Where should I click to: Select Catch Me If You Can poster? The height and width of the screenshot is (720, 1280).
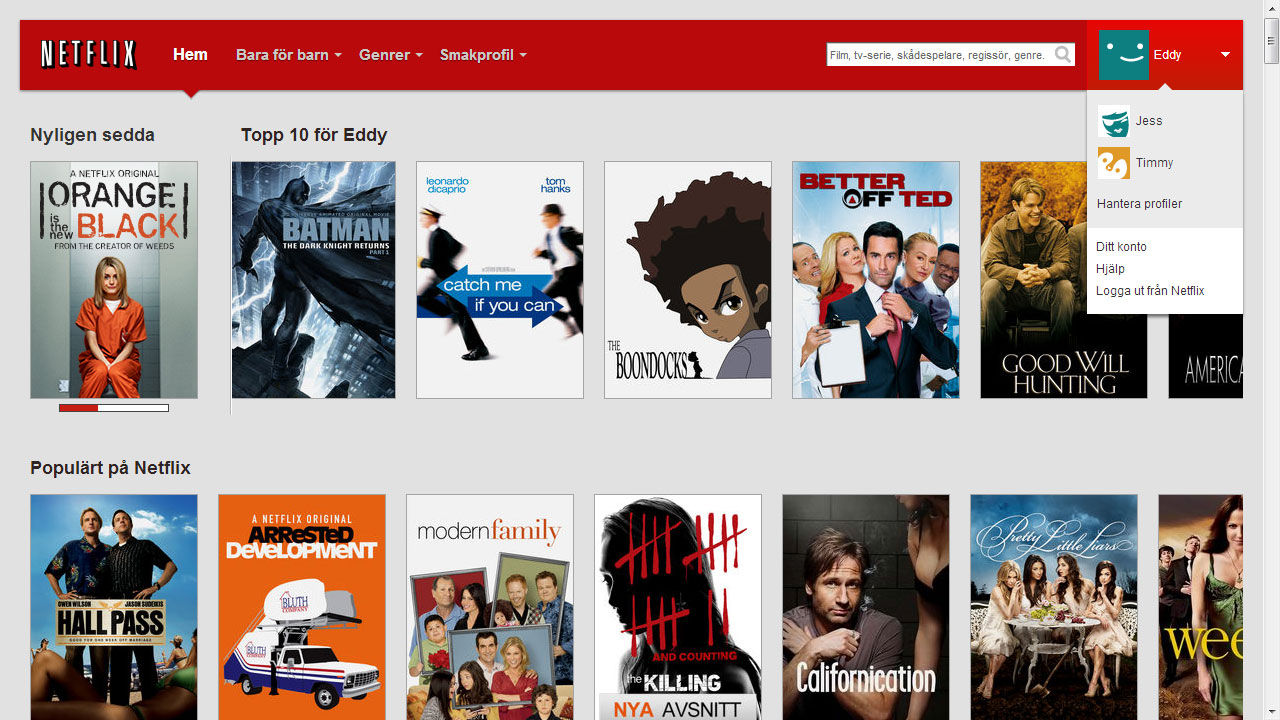pyautogui.click(x=499, y=280)
